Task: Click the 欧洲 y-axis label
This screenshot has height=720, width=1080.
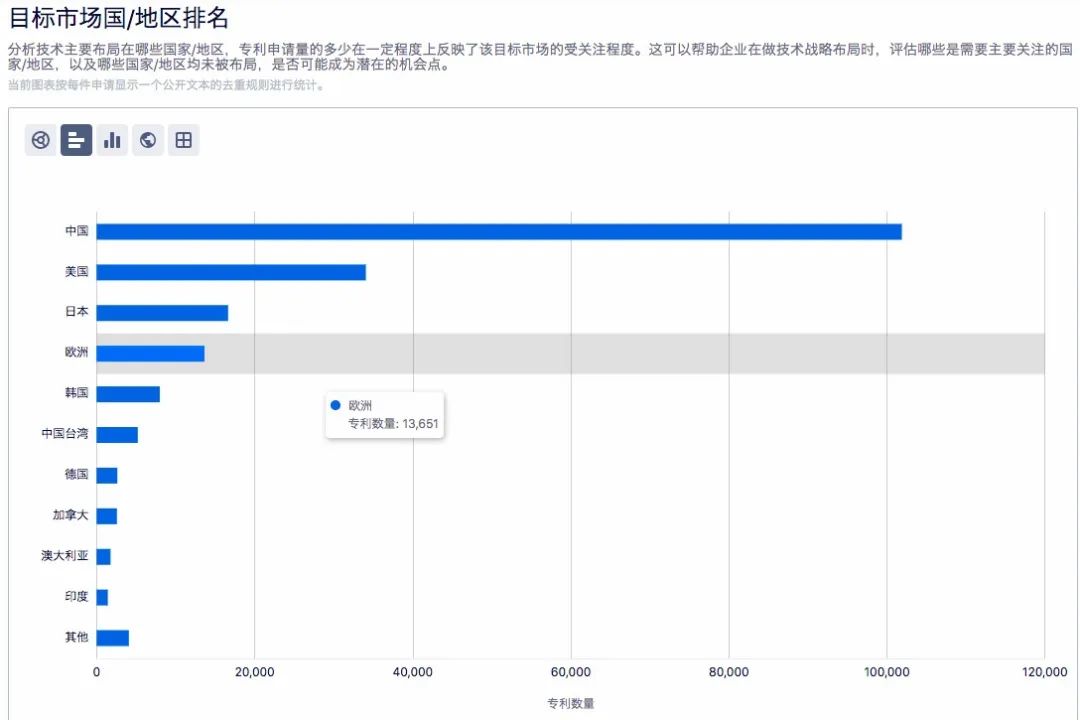Action: [76, 353]
